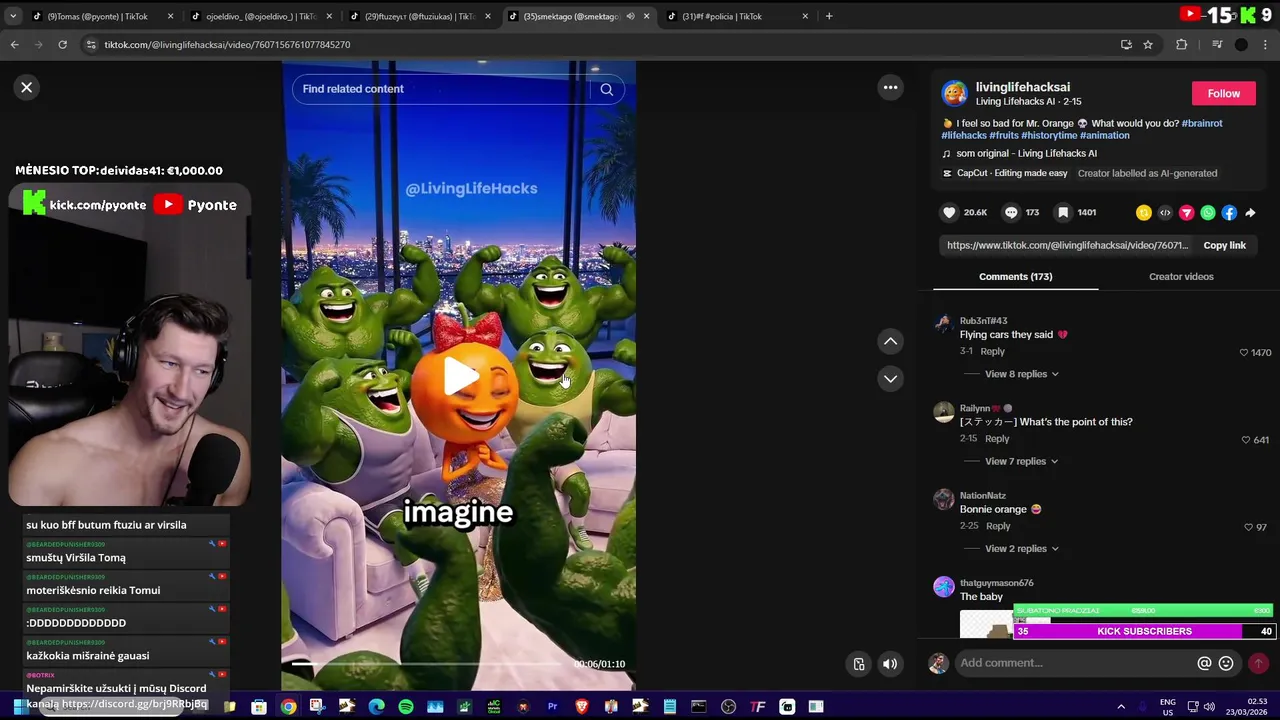Like the video with heart icon
The image size is (1280, 720).
click(949, 212)
